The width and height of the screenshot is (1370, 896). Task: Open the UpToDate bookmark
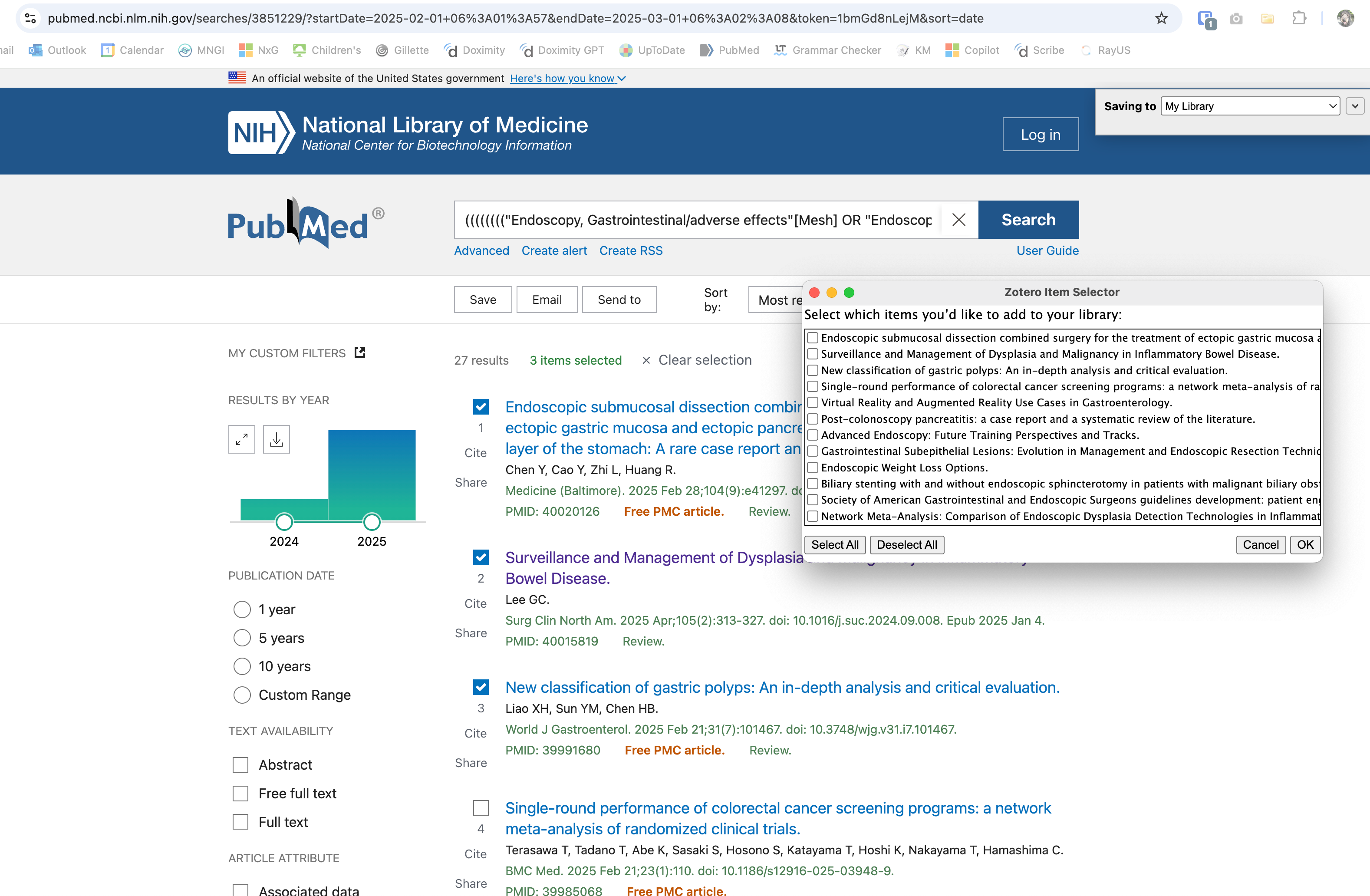[x=652, y=51]
